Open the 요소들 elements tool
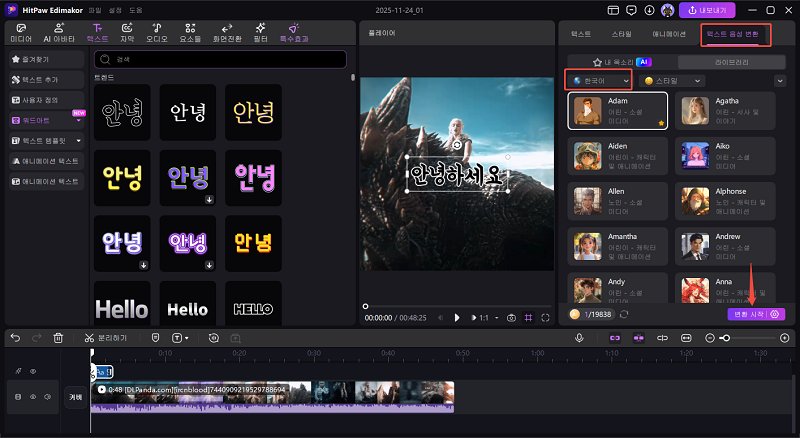Viewport: 800px width, 438px height. click(190, 33)
